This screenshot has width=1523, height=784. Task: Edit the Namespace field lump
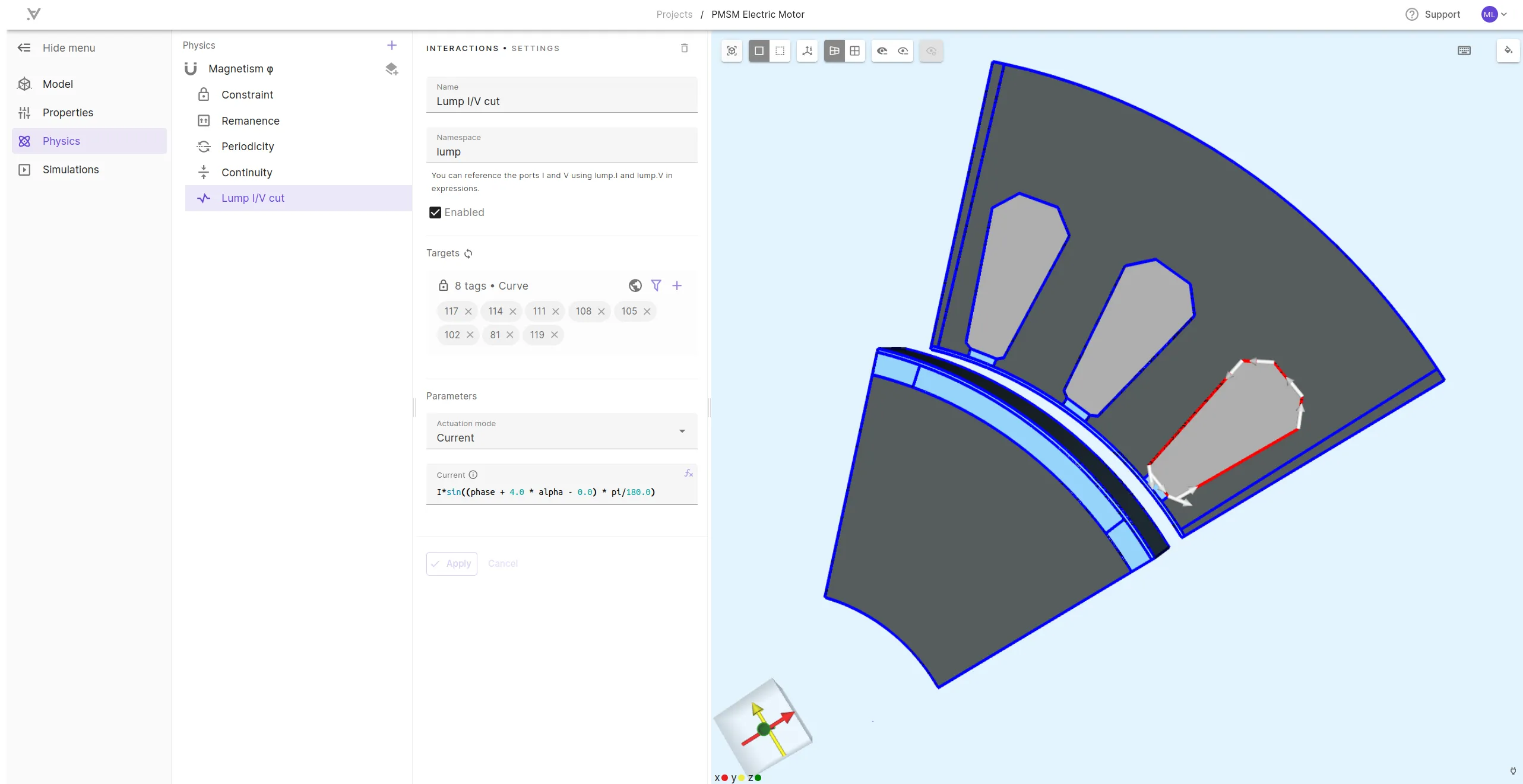point(562,145)
